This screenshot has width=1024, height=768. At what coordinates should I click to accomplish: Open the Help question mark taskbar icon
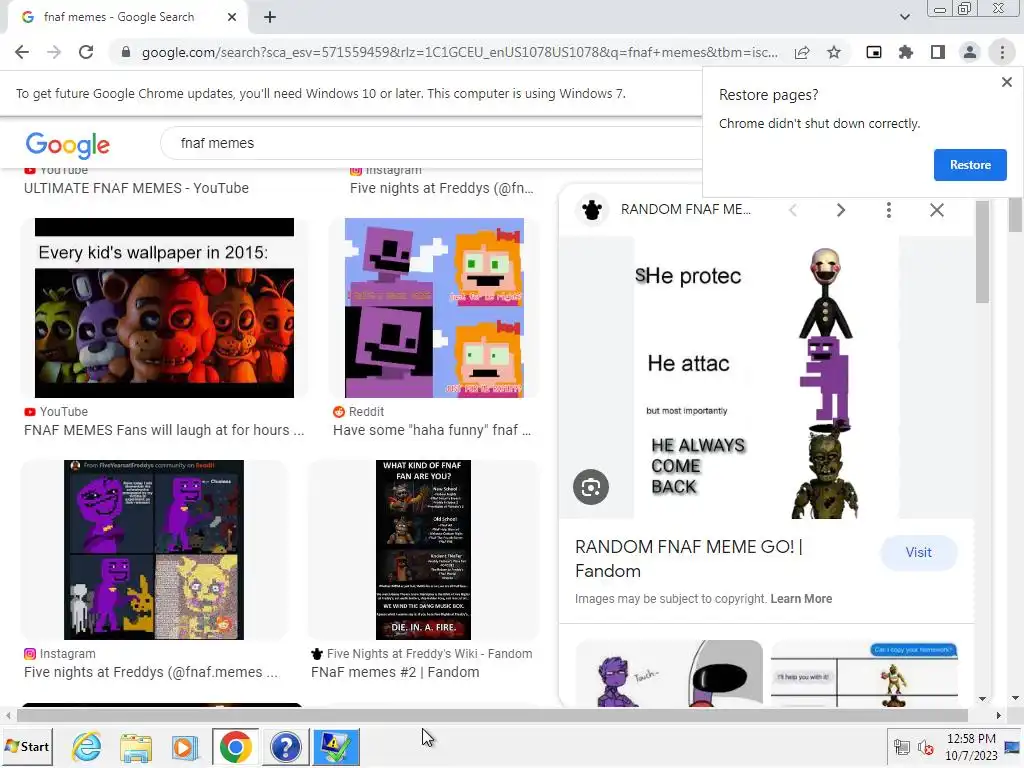point(285,746)
